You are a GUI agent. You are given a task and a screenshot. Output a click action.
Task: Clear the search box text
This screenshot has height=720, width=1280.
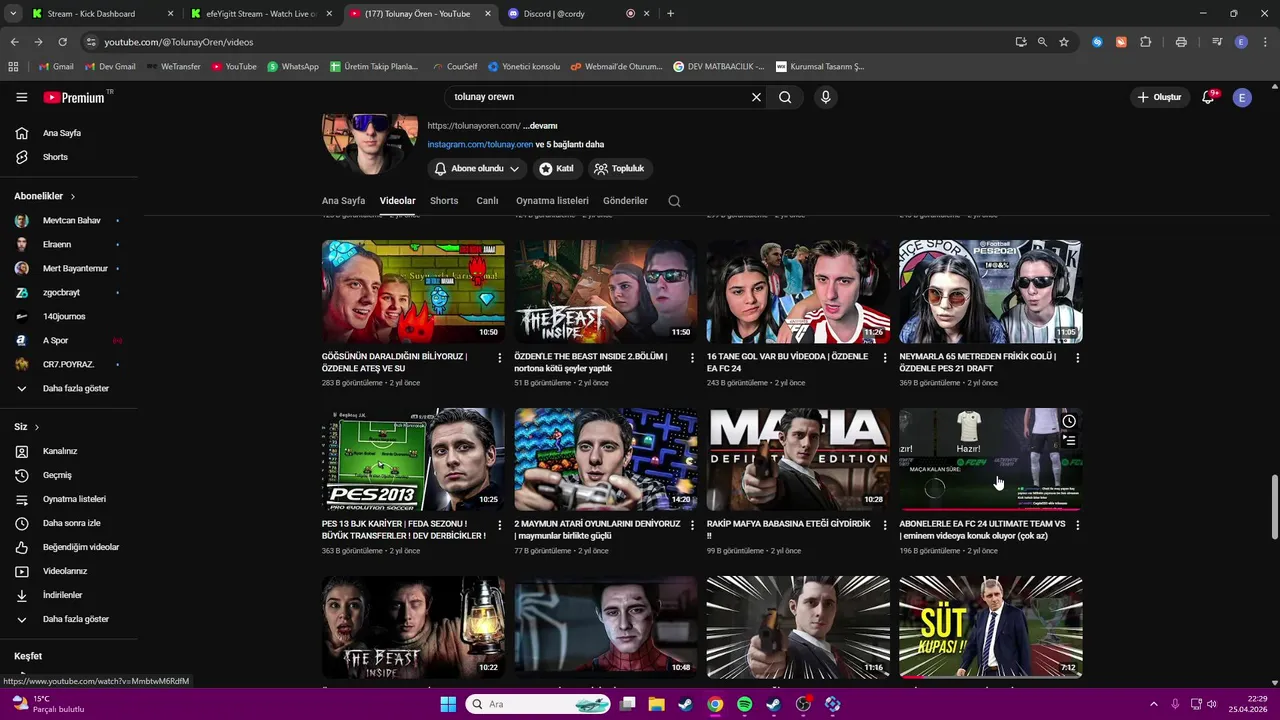click(x=756, y=97)
